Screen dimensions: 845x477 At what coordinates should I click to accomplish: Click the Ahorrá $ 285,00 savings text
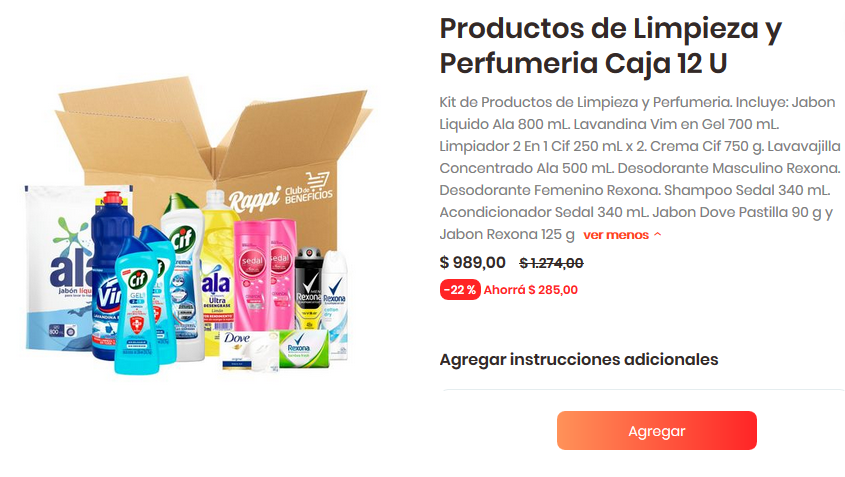[530, 289]
